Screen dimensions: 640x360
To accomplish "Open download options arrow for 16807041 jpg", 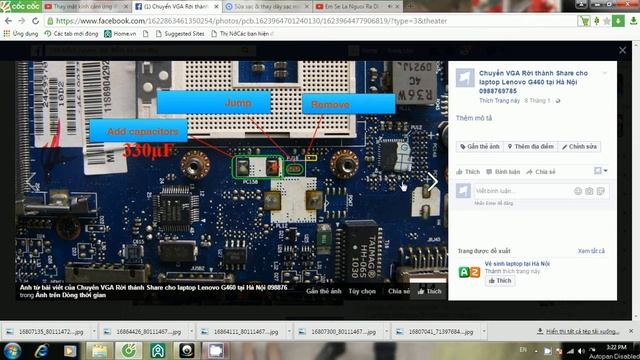I will pyautogui.click(x=484, y=332).
